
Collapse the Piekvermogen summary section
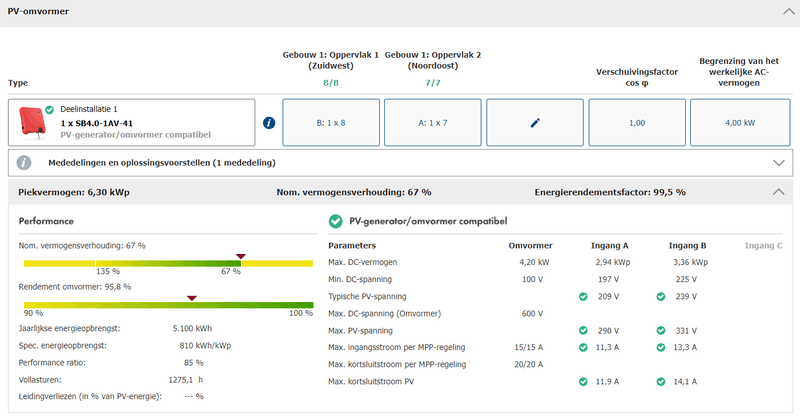click(779, 192)
